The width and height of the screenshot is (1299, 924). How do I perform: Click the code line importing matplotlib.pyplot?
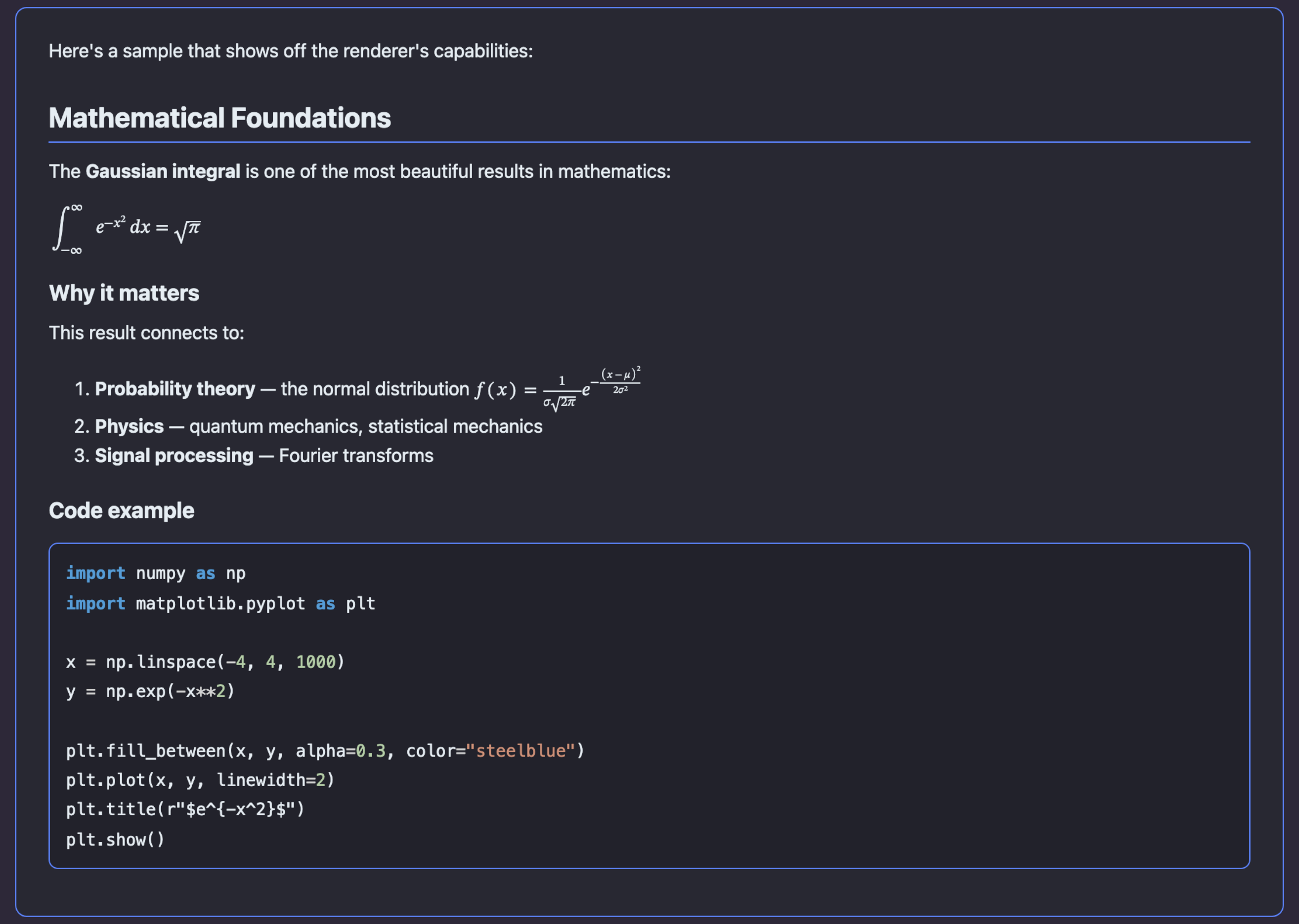coord(220,604)
